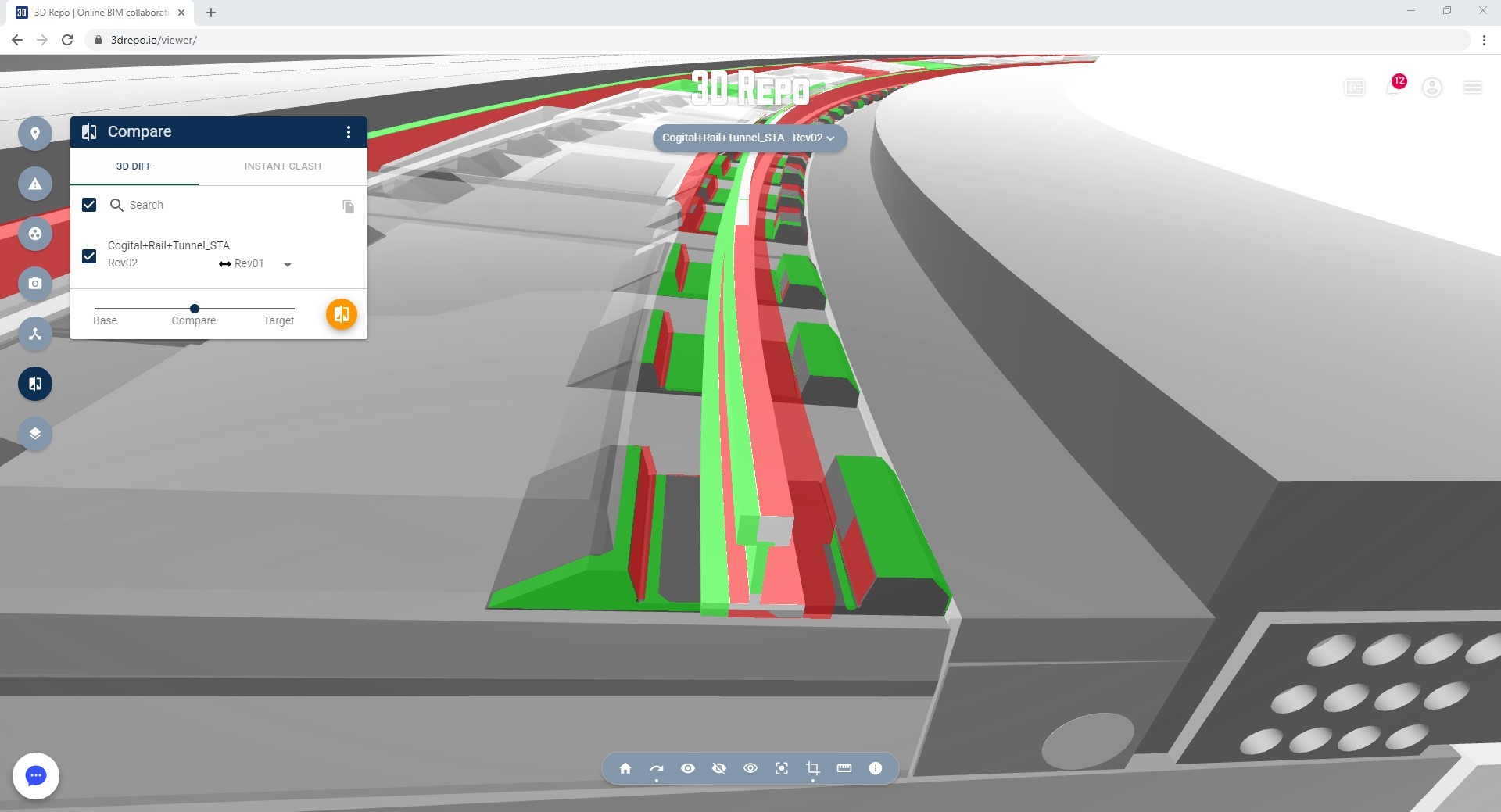Click the Home view button in bottom toolbar
The width and height of the screenshot is (1501, 812).
625,768
